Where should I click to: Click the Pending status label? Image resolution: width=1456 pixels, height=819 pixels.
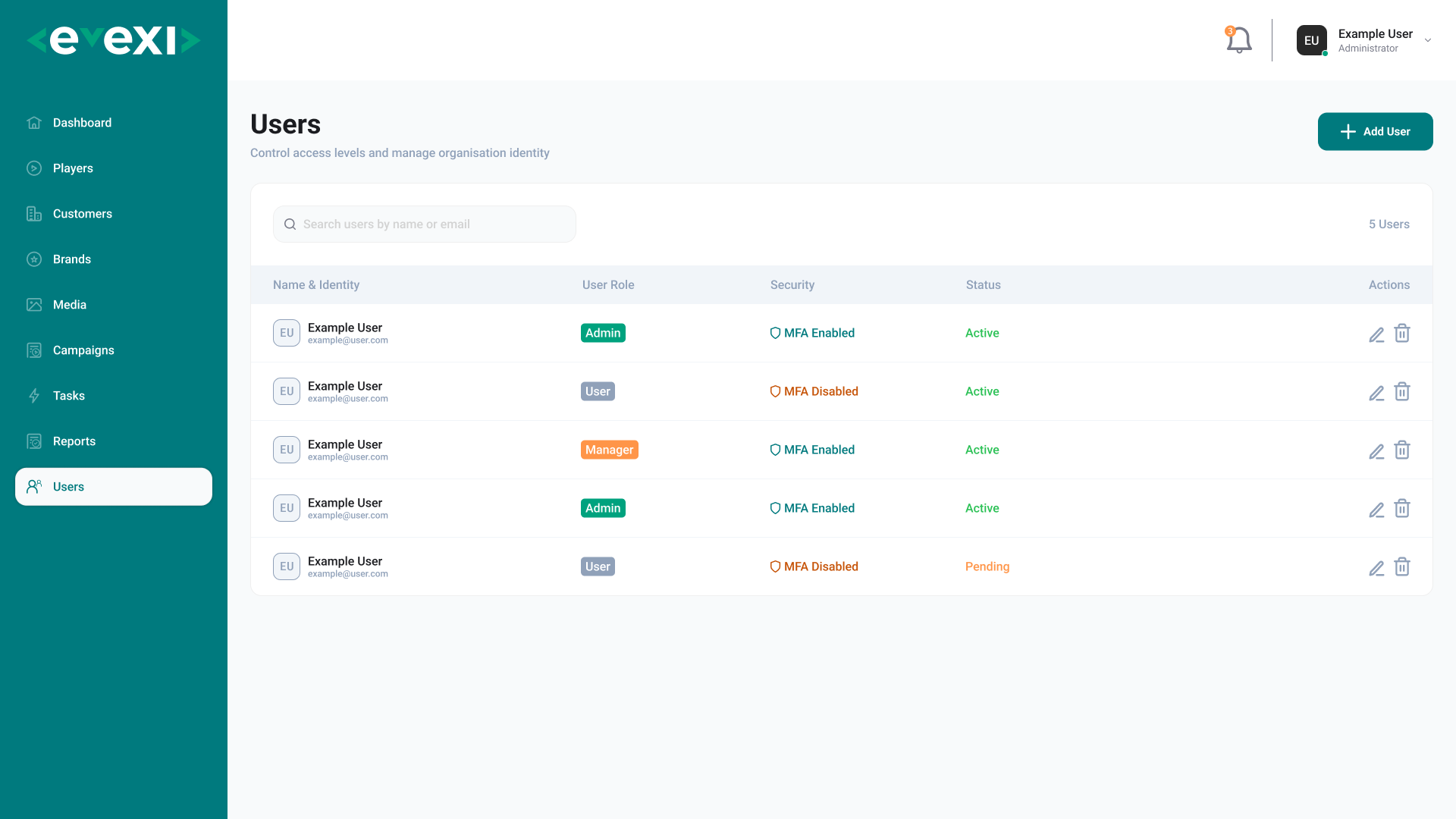point(987,566)
